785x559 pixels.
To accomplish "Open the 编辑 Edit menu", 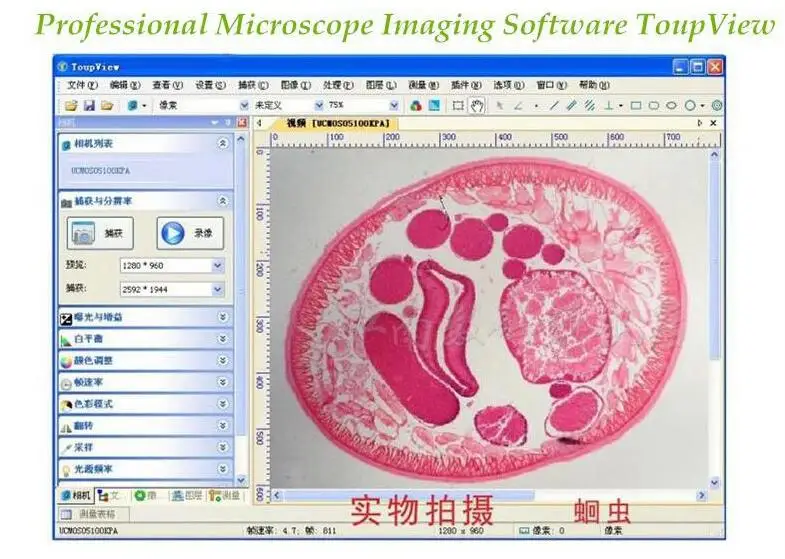I will pyautogui.click(x=125, y=85).
